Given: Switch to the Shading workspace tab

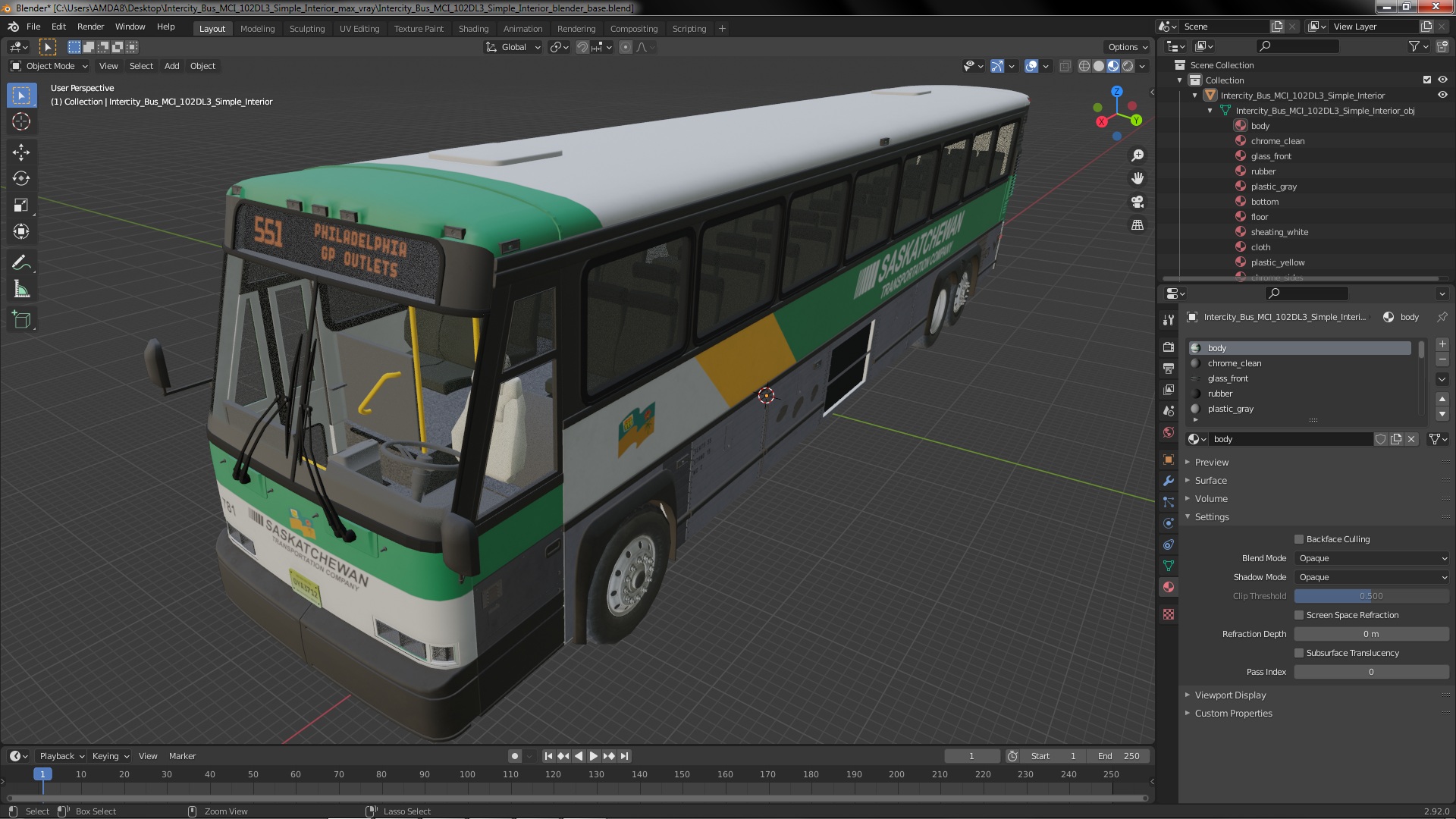Looking at the screenshot, I should [473, 29].
